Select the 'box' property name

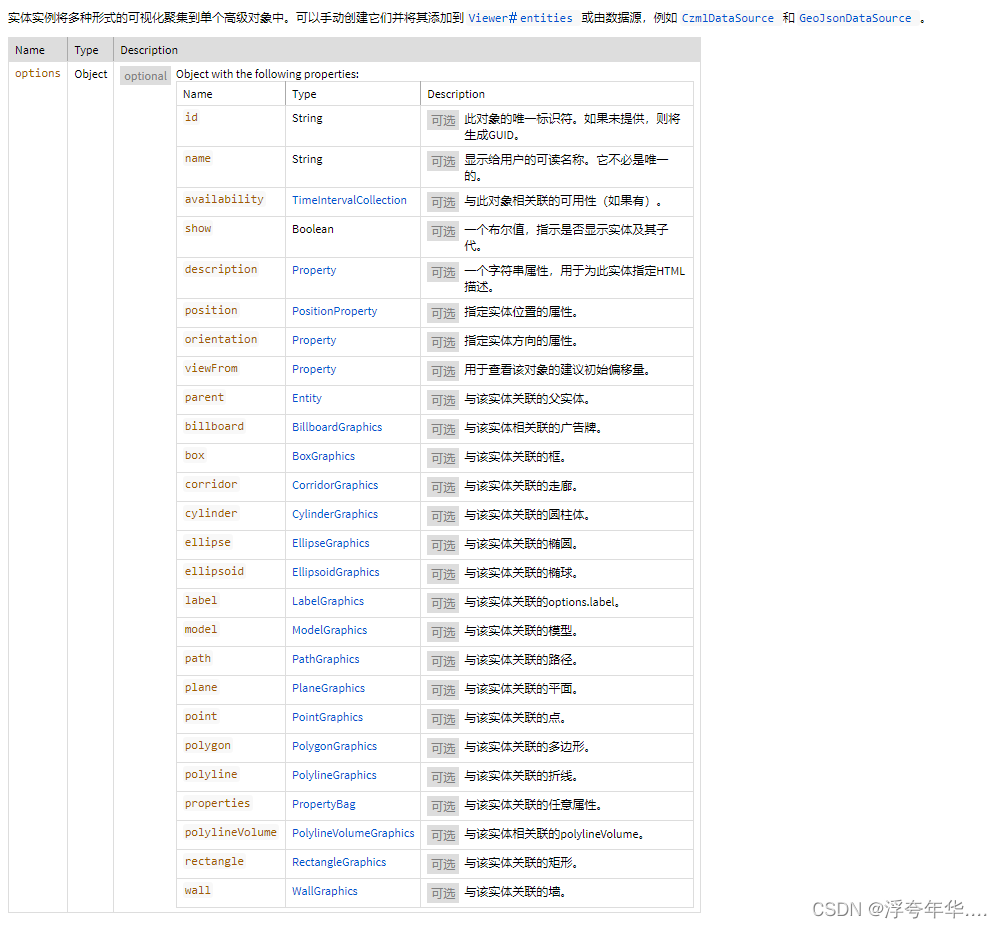(194, 456)
